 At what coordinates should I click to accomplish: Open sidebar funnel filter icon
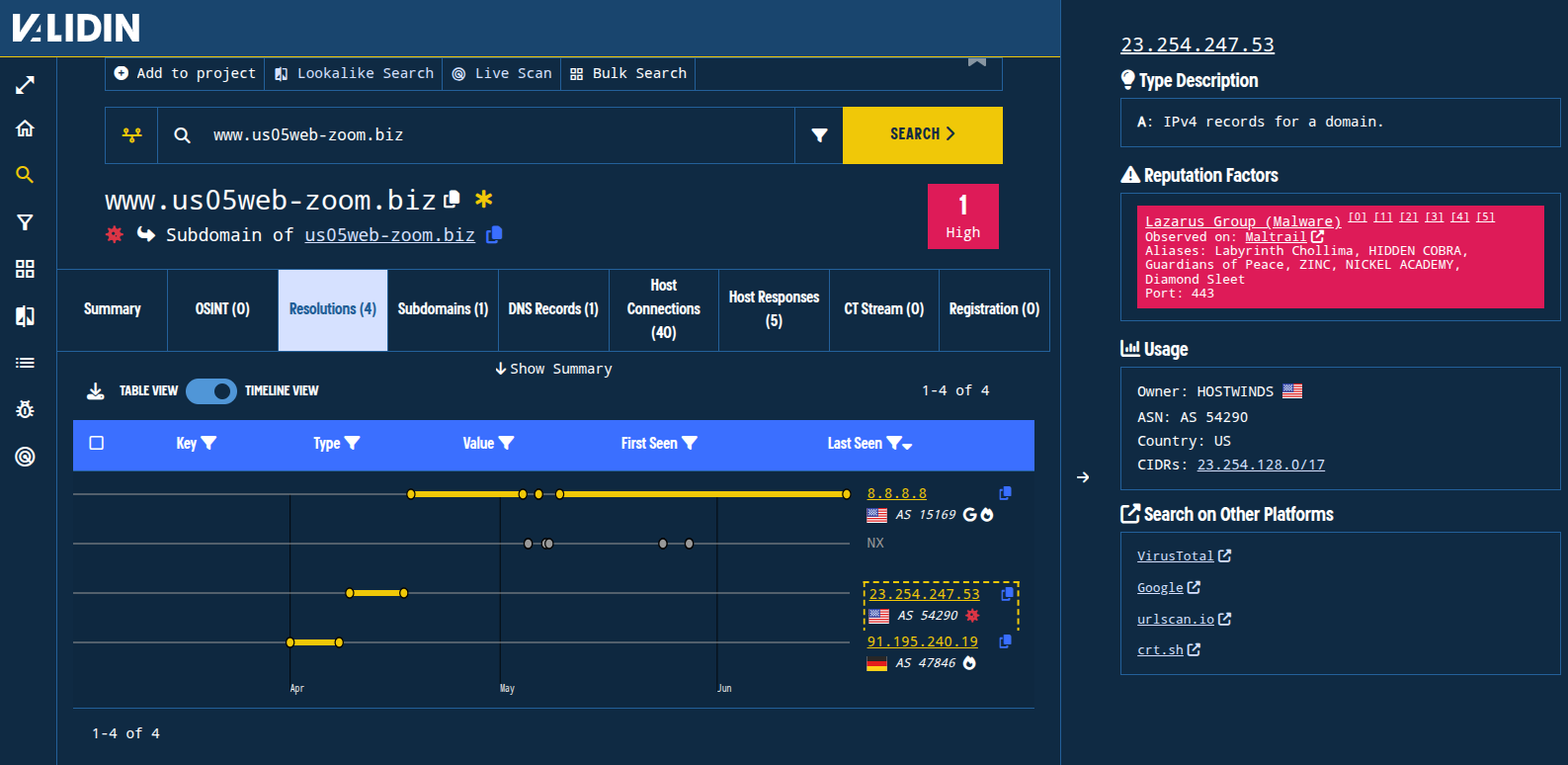25,222
